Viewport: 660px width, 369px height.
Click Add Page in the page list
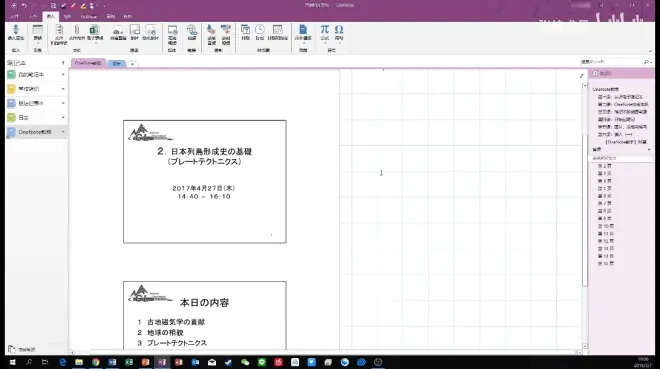(x=603, y=73)
